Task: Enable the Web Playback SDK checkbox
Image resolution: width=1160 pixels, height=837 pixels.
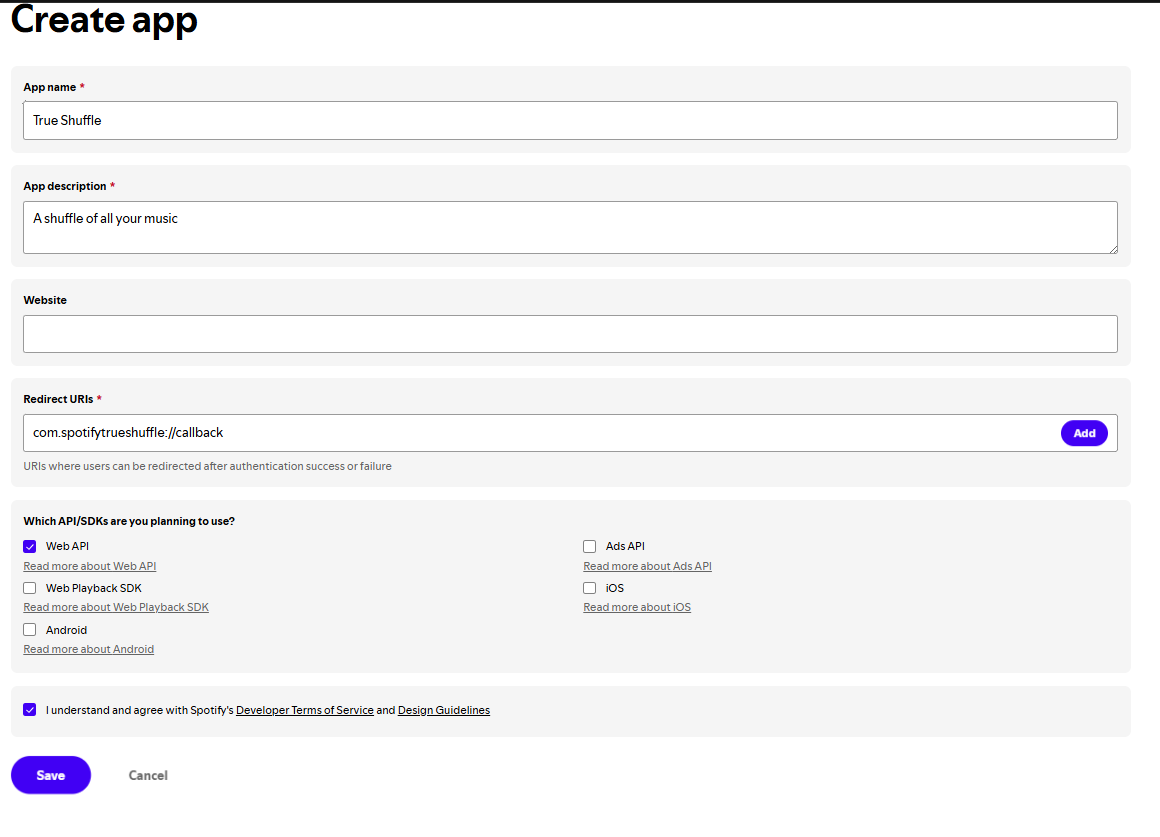Action: (x=30, y=588)
